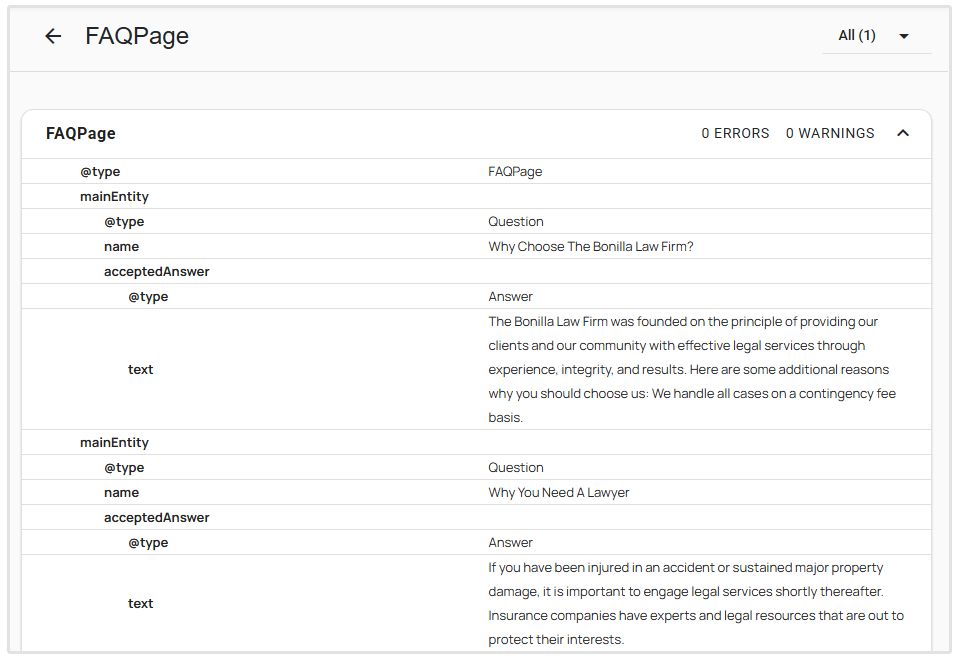Click the FAQPage page title
Viewport: 960px width, 660px height.
click(x=137, y=36)
